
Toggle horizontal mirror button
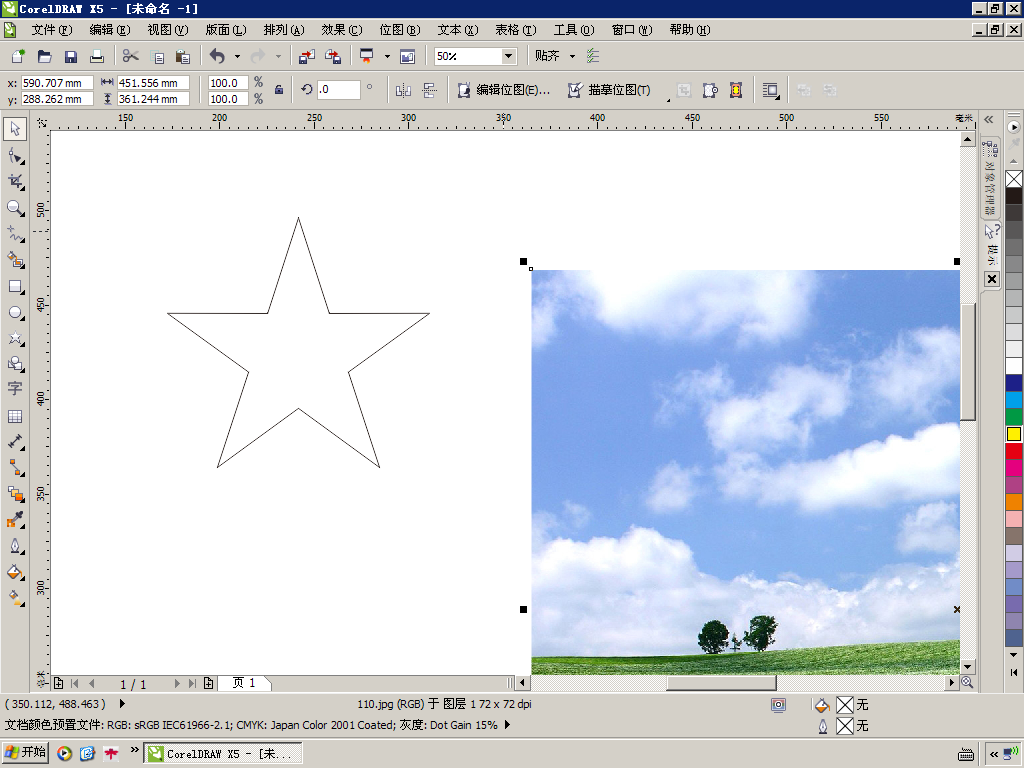pos(403,91)
